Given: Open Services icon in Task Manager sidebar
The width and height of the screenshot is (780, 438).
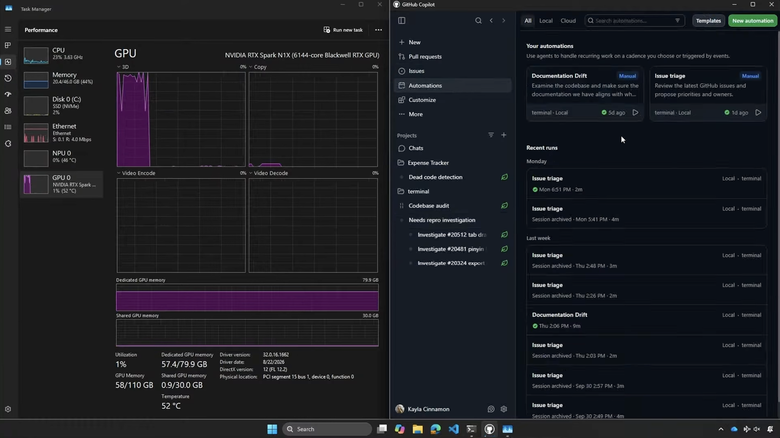Looking at the screenshot, I should pos(8,143).
